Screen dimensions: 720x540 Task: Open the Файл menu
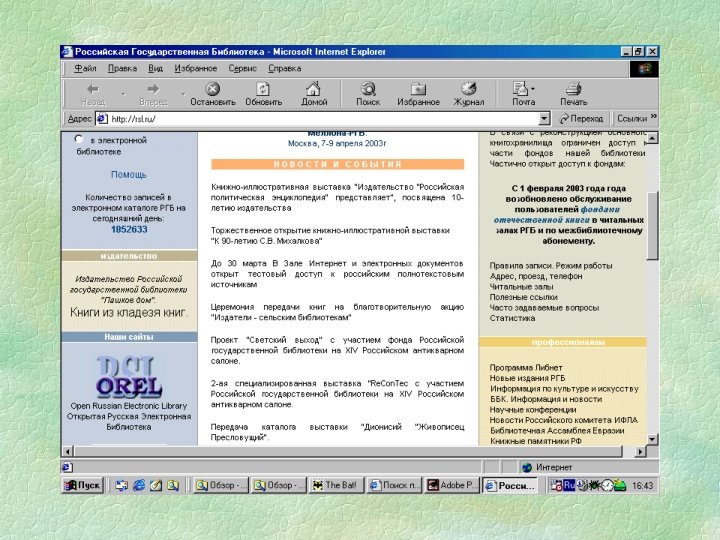85,68
